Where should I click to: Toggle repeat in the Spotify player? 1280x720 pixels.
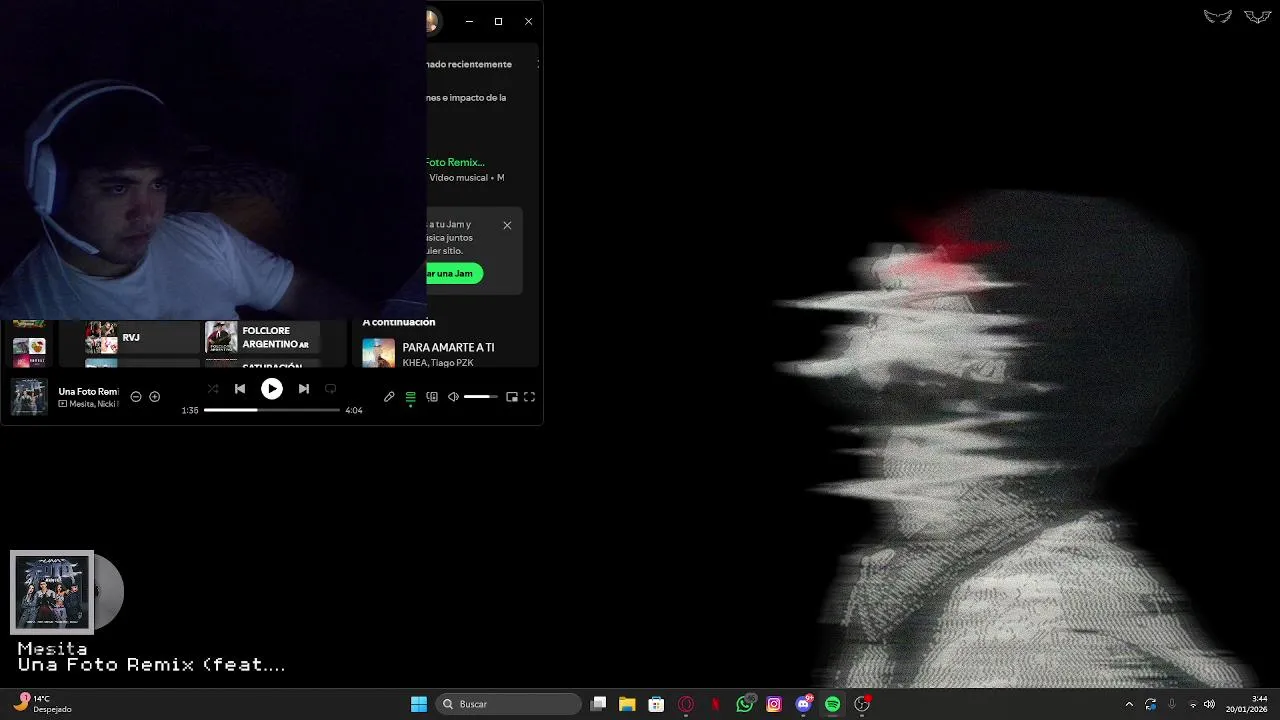(x=331, y=389)
